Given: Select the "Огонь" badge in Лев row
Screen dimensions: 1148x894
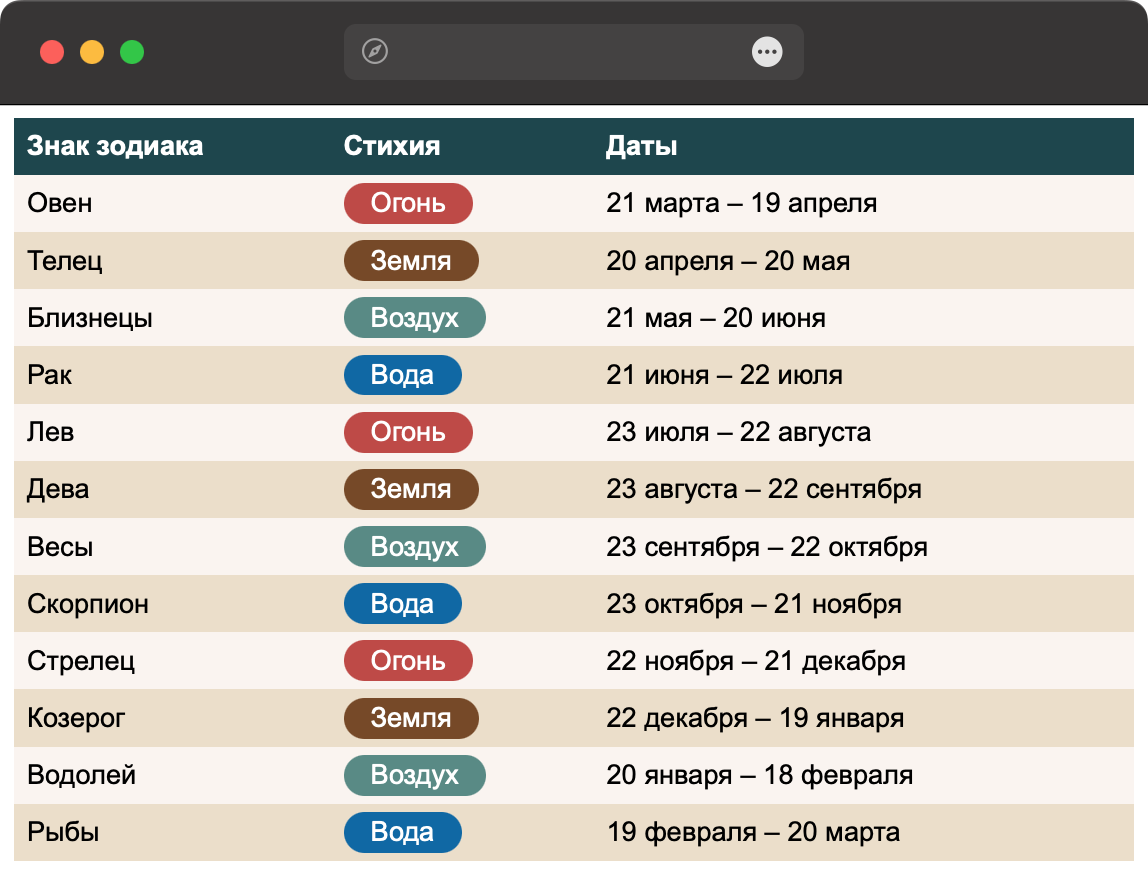Looking at the screenshot, I should [x=408, y=432].
